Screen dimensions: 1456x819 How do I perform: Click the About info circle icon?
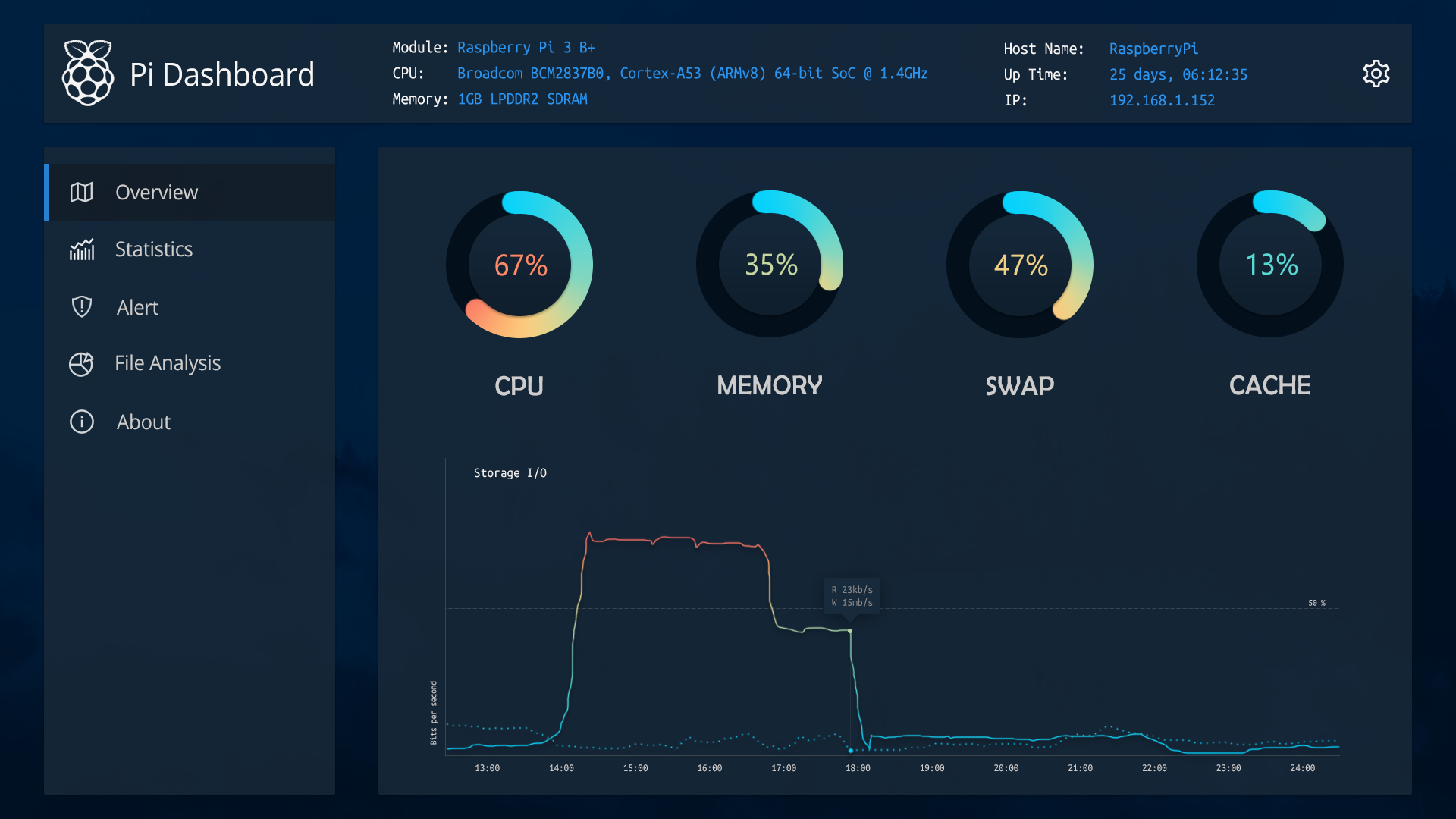(81, 422)
